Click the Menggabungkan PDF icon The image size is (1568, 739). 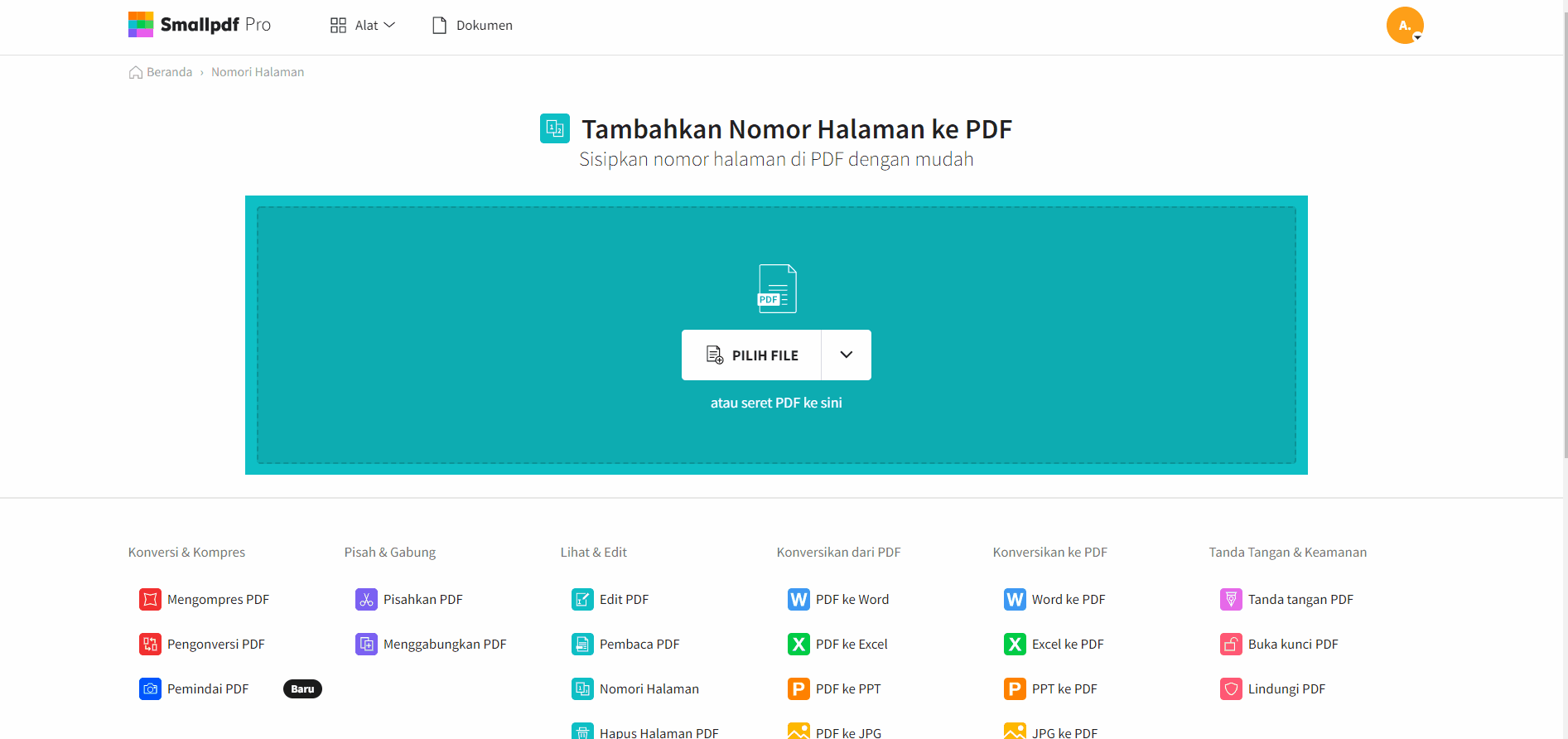[x=366, y=644]
